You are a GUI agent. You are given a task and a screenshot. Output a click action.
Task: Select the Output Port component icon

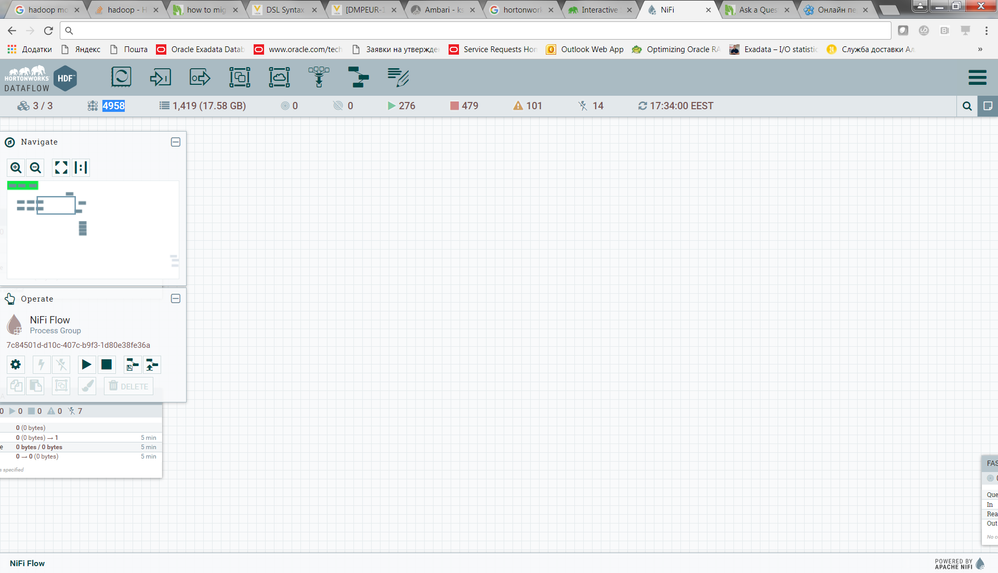(x=200, y=77)
